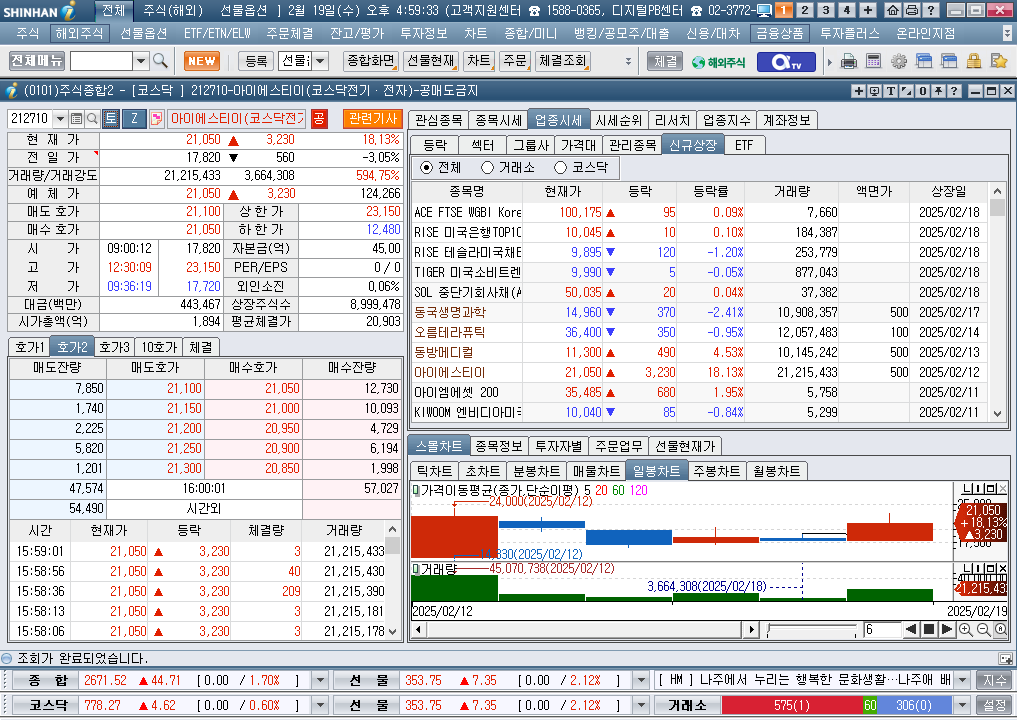Switch to the ETF tab in the sector panel

(x=744, y=145)
